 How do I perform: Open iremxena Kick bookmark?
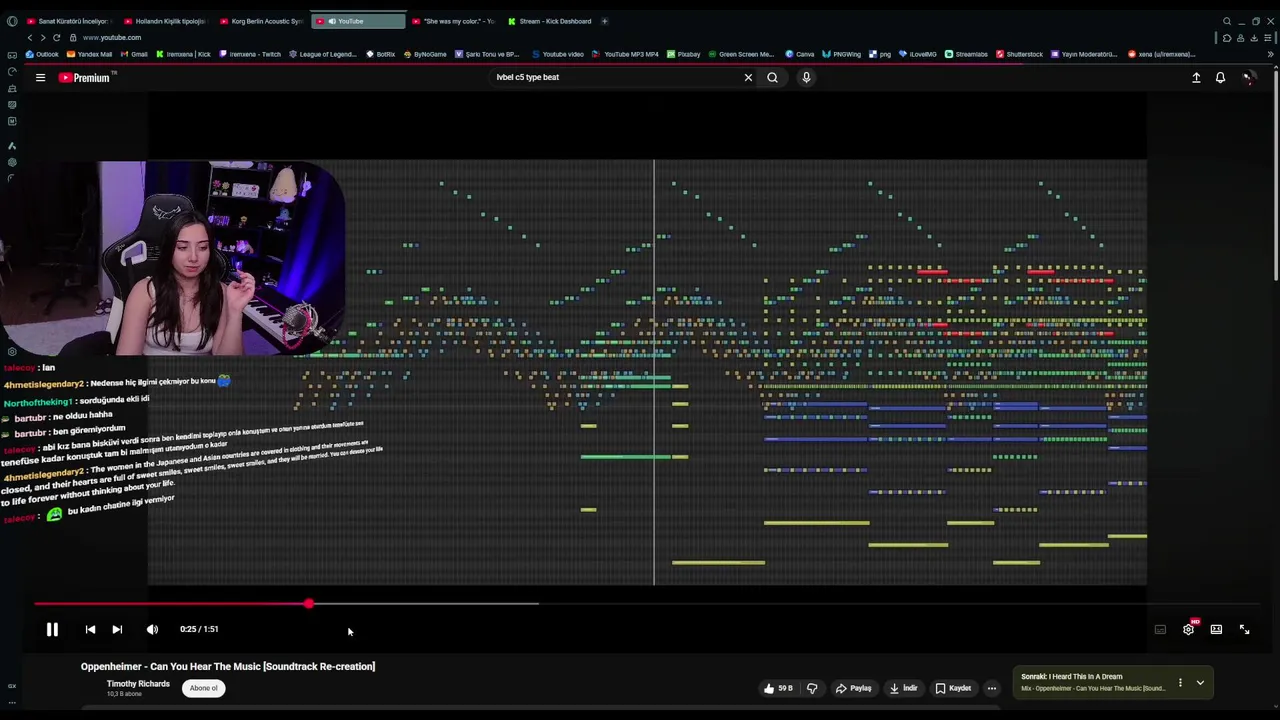[x=183, y=54]
